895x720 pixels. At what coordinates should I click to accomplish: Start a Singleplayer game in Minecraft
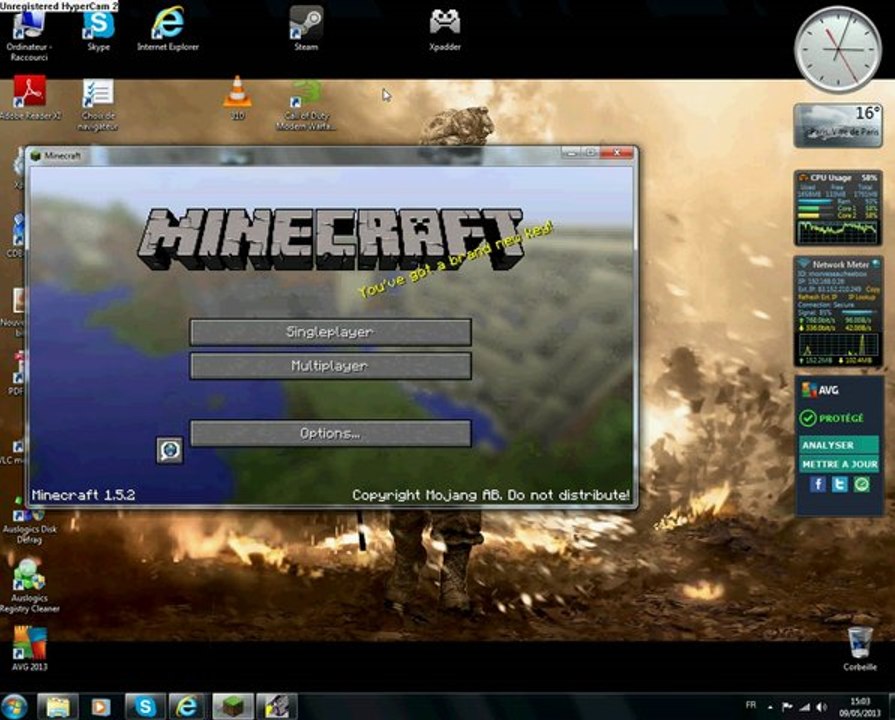click(x=330, y=332)
